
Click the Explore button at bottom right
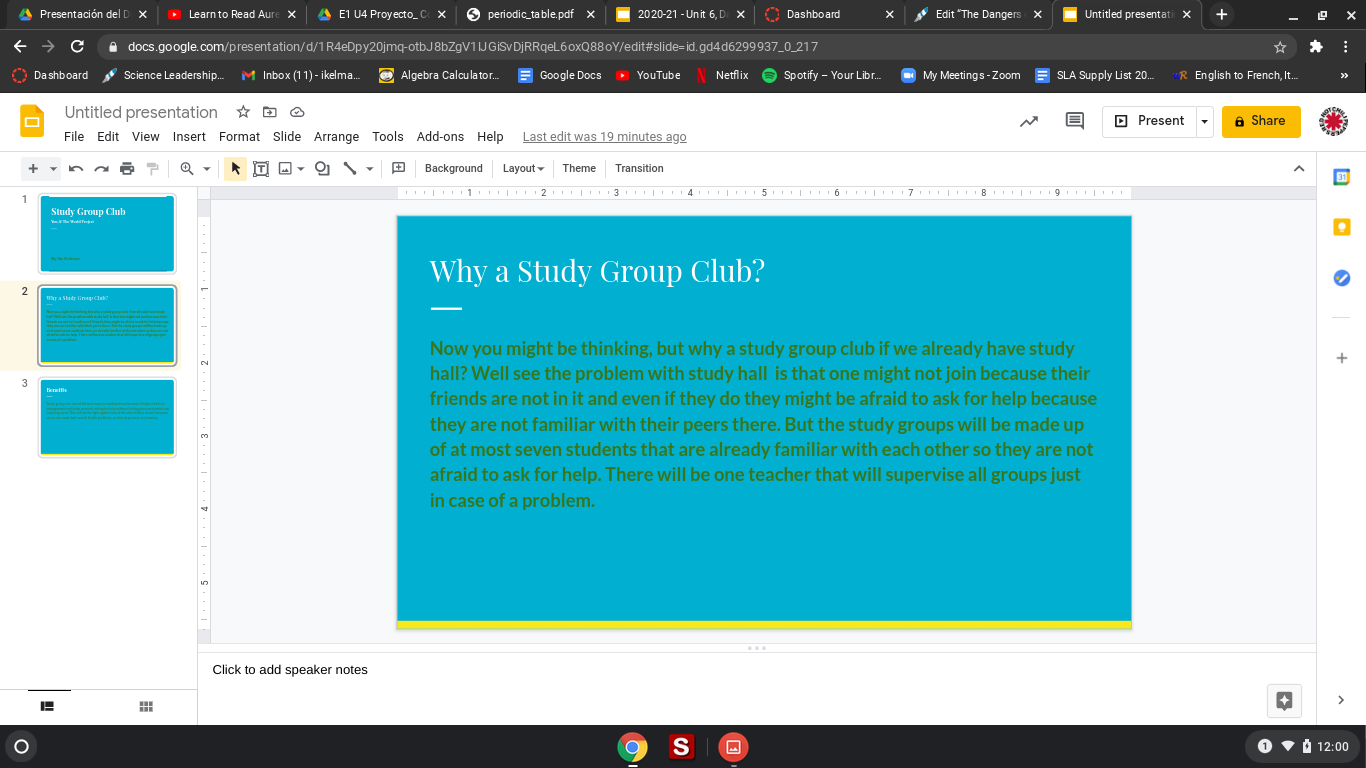1284,700
